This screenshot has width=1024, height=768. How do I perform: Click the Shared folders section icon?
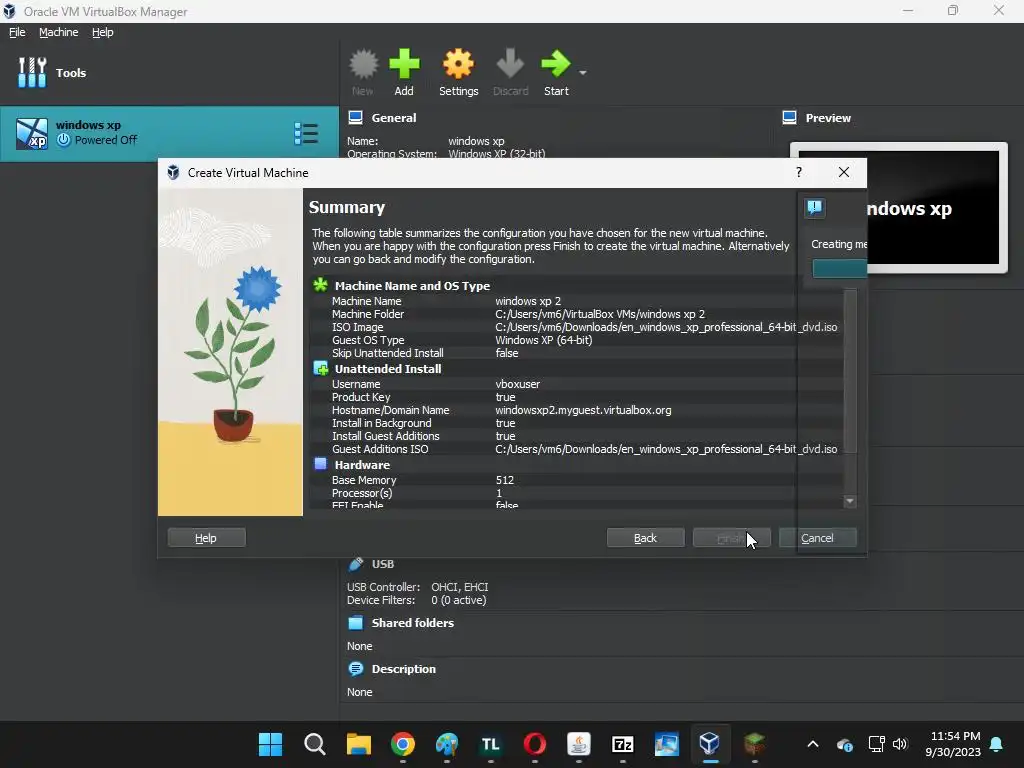[x=355, y=622]
